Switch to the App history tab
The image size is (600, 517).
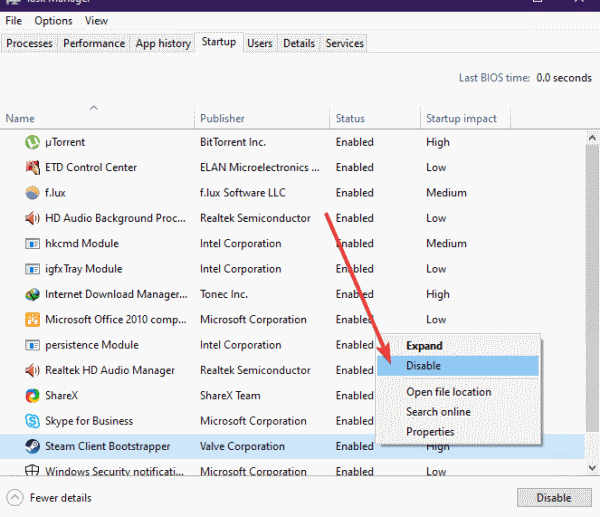pyautogui.click(x=163, y=43)
